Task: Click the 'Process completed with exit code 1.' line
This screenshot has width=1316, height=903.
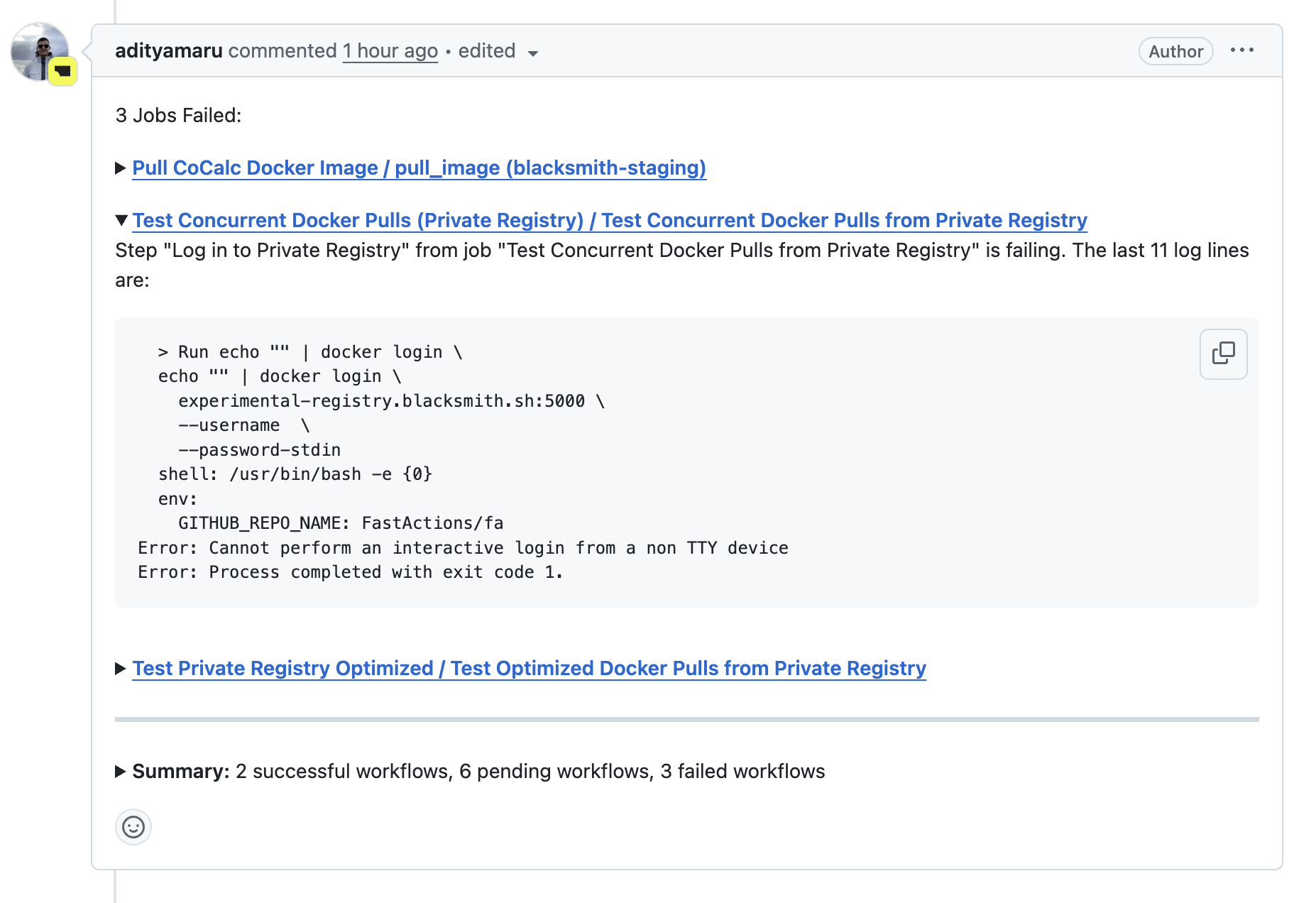Action: pos(350,572)
